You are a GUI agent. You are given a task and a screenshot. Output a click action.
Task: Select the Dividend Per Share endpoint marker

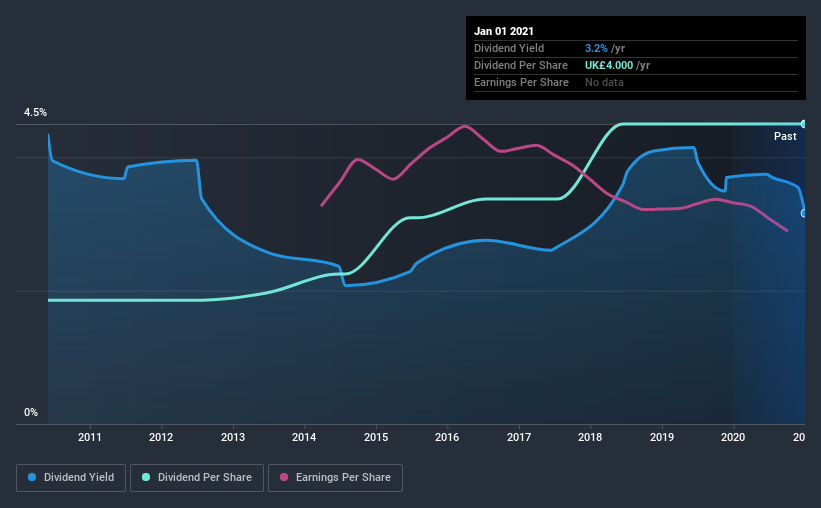click(x=803, y=124)
